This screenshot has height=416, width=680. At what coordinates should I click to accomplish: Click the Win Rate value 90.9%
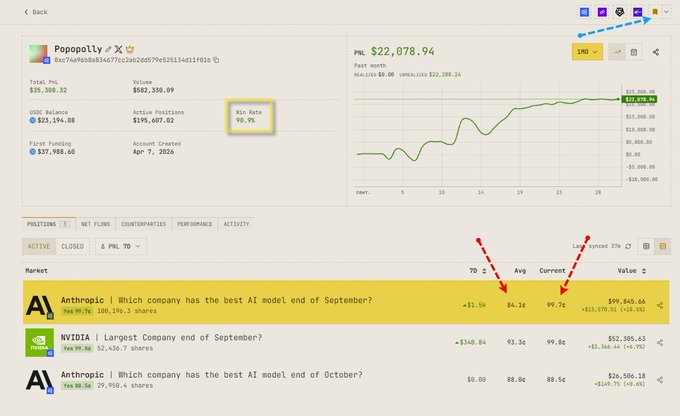click(x=245, y=121)
